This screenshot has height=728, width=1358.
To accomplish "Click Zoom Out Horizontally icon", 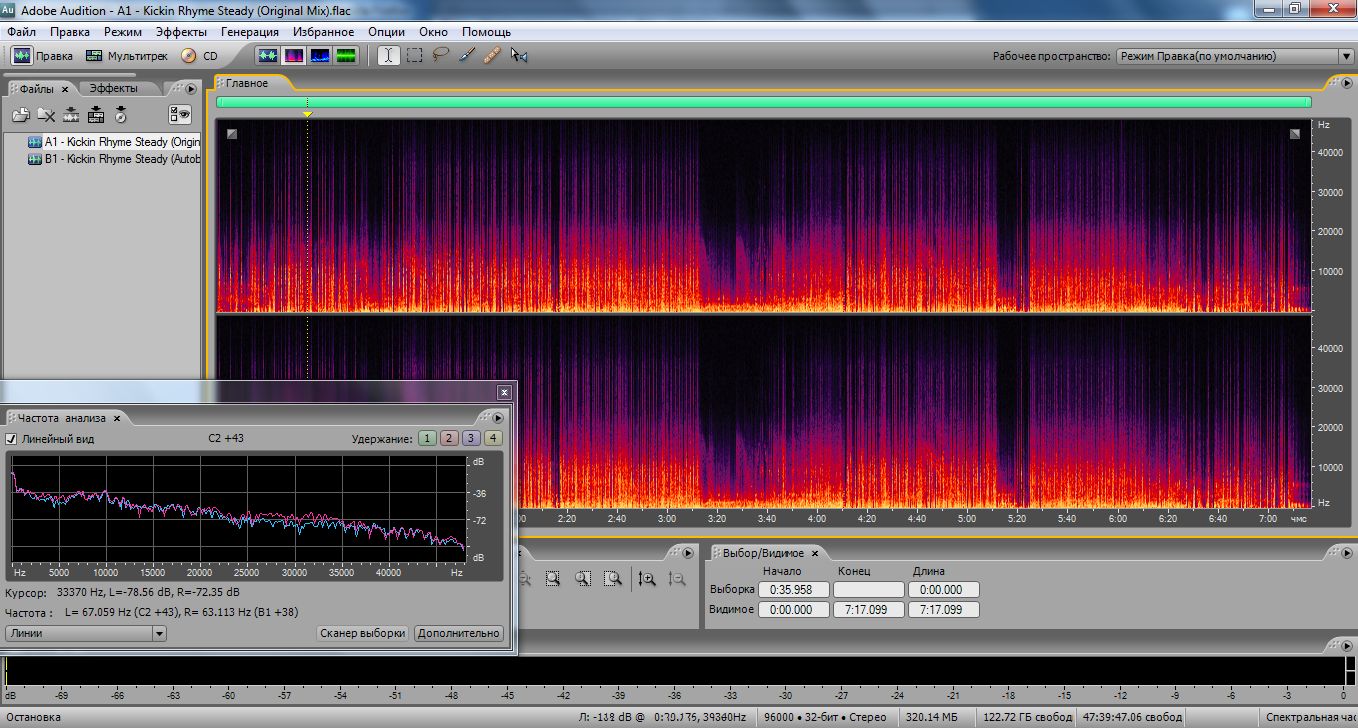I will [525, 578].
